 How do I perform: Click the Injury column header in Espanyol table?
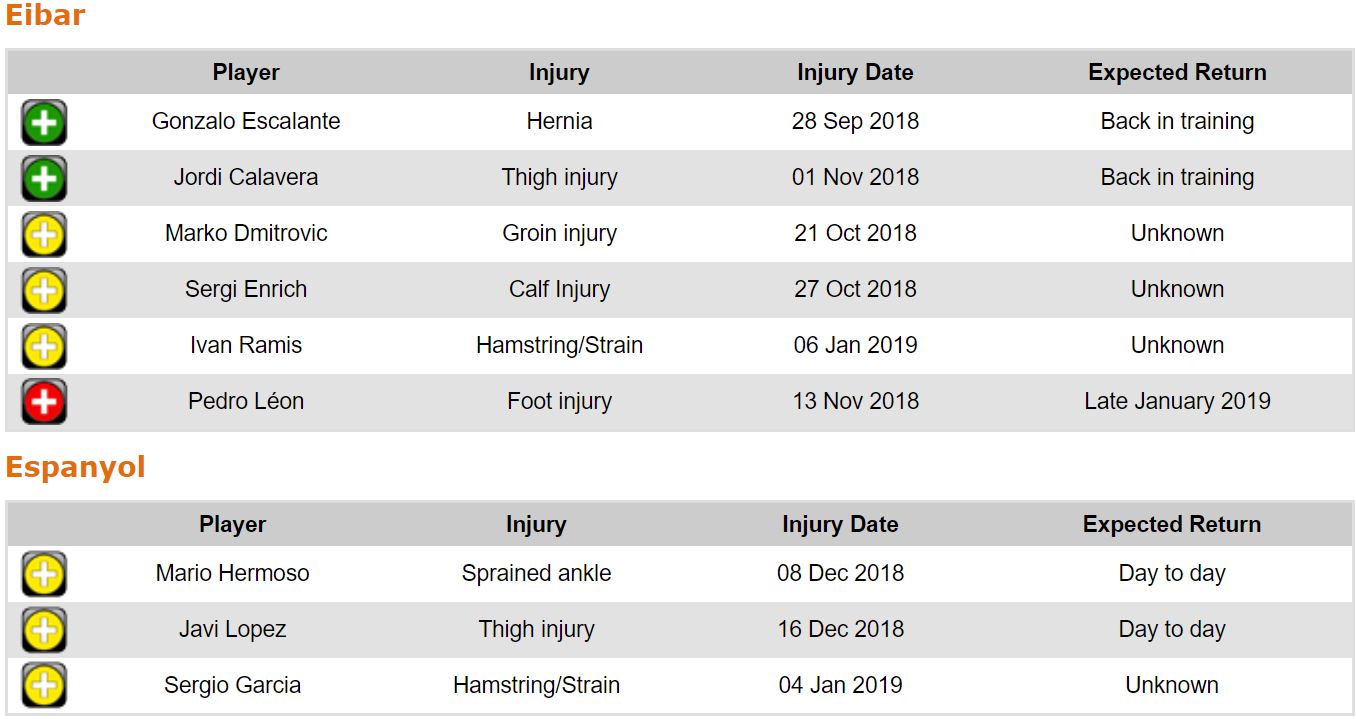[536, 525]
